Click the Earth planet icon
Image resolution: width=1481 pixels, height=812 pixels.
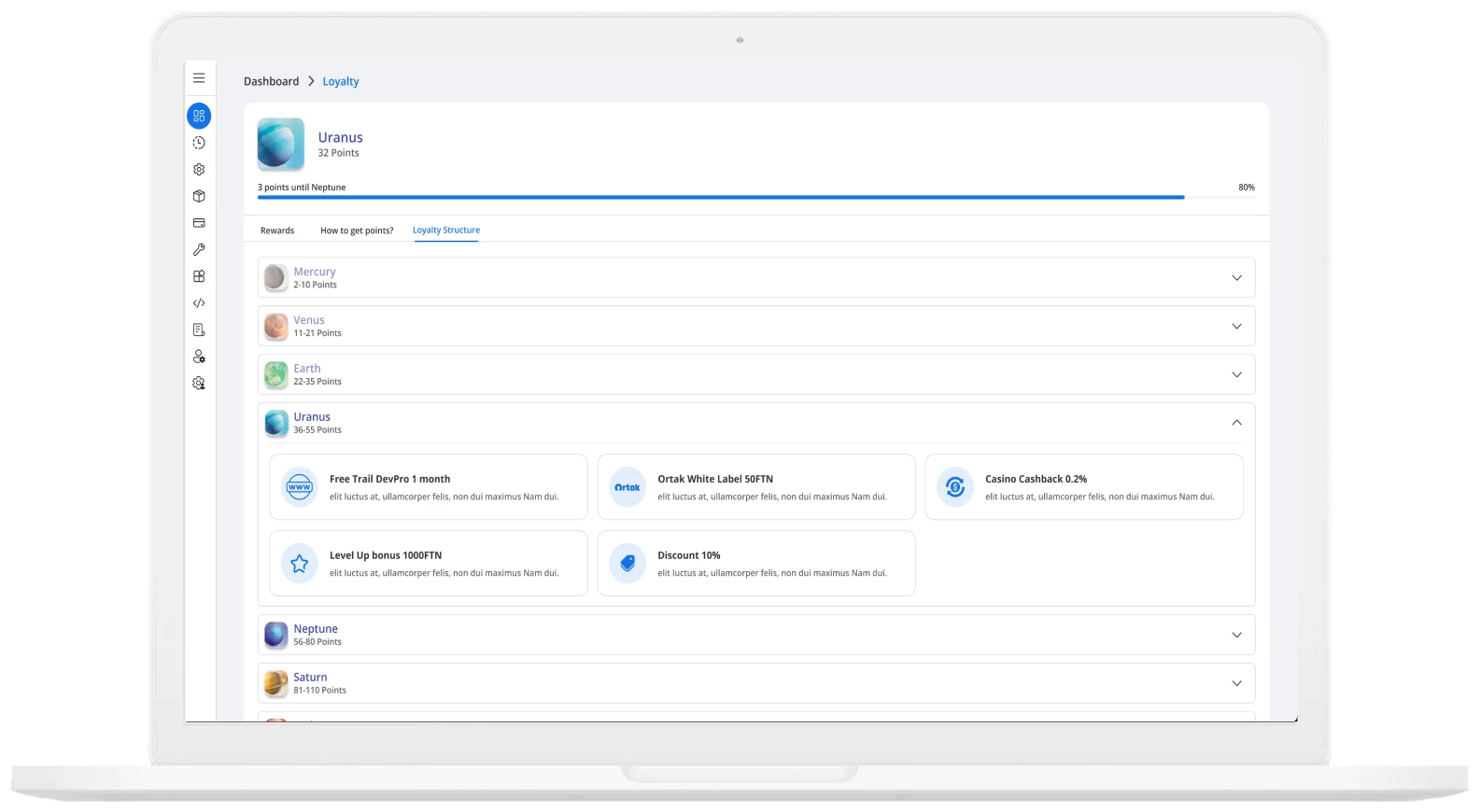pyautogui.click(x=275, y=375)
